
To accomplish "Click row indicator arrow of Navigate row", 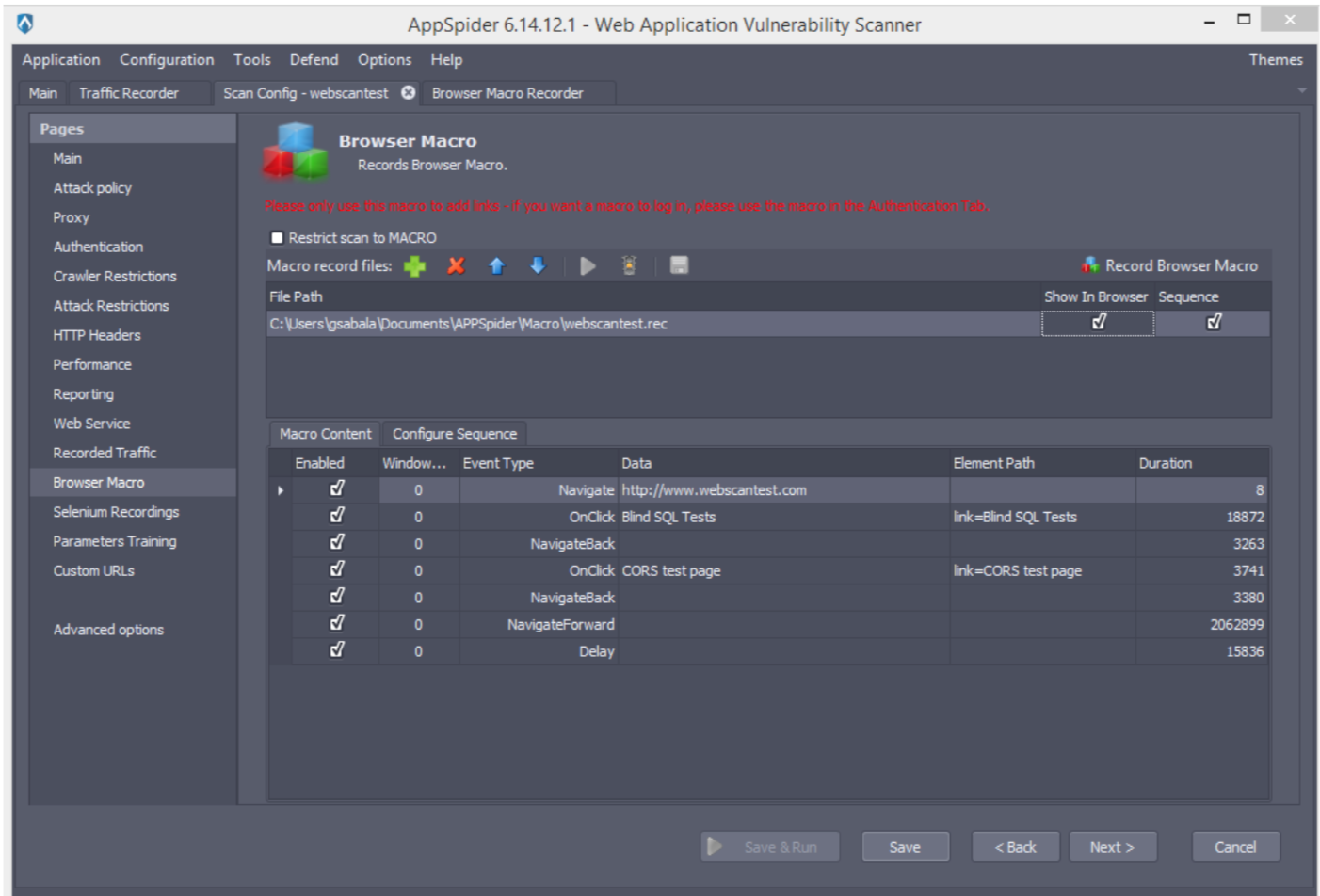I will pyautogui.click(x=281, y=490).
